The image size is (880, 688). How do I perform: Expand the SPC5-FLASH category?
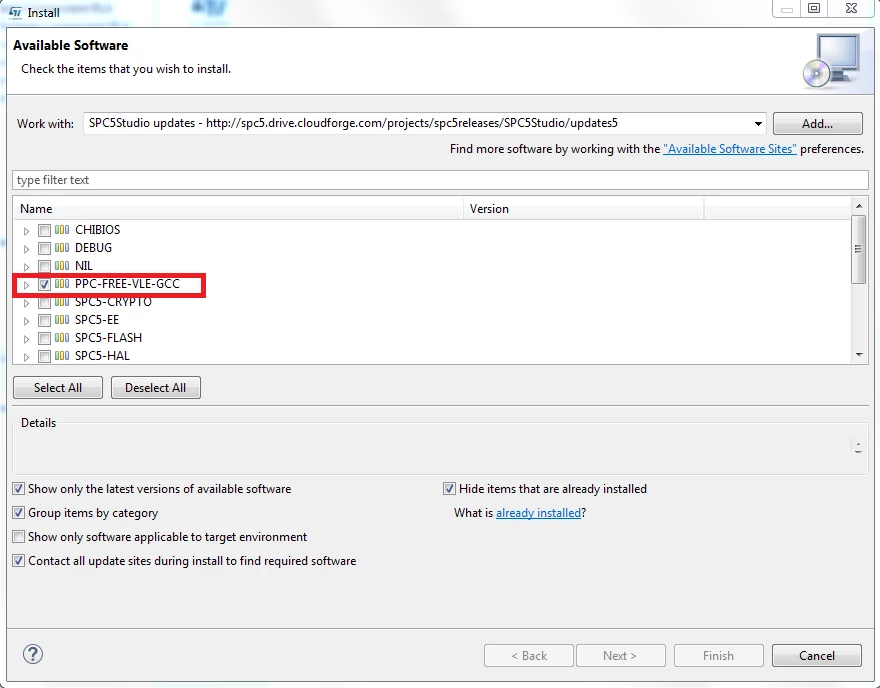[x=26, y=339]
